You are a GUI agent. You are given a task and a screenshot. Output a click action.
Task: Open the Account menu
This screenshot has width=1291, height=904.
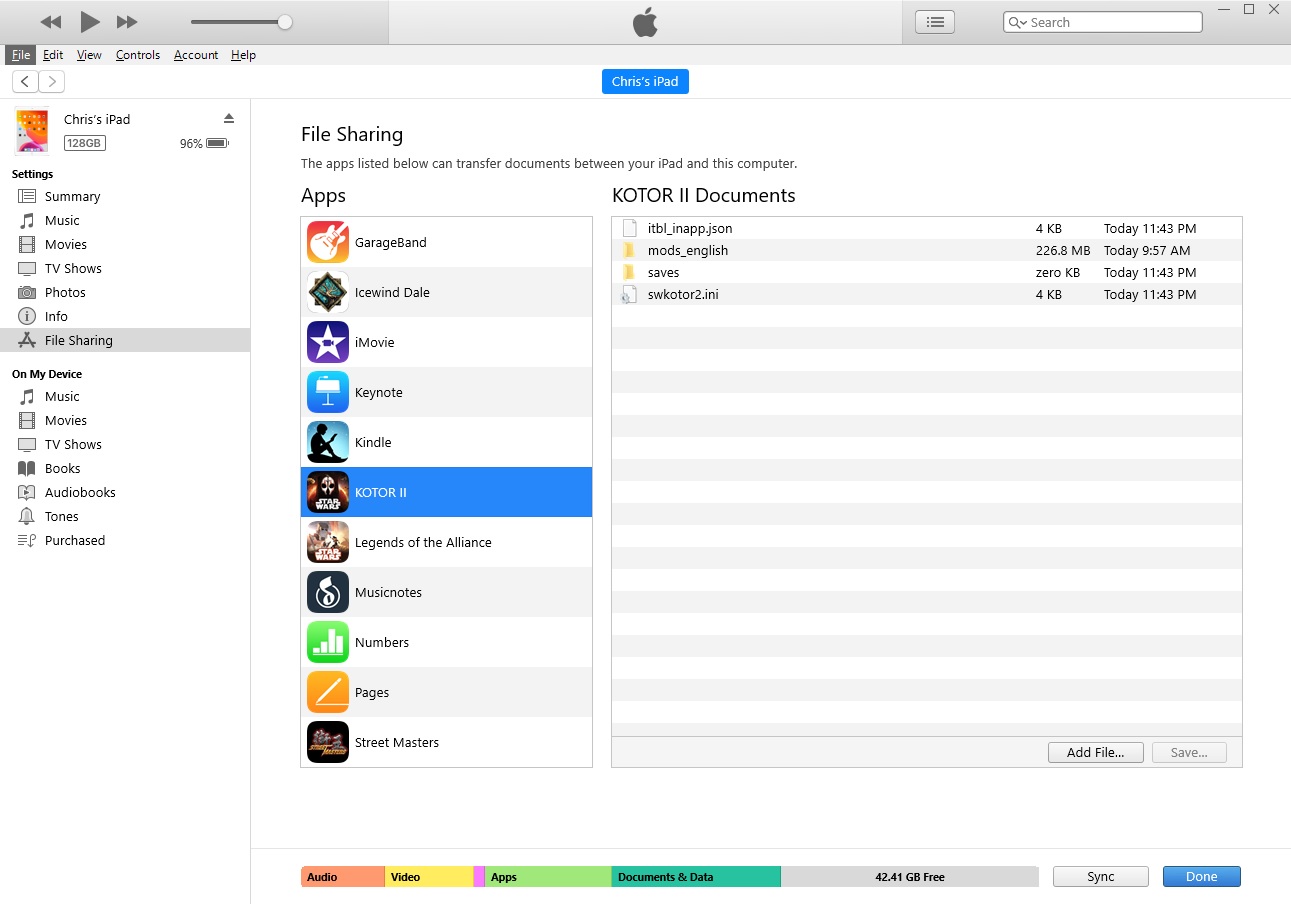click(x=196, y=55)
